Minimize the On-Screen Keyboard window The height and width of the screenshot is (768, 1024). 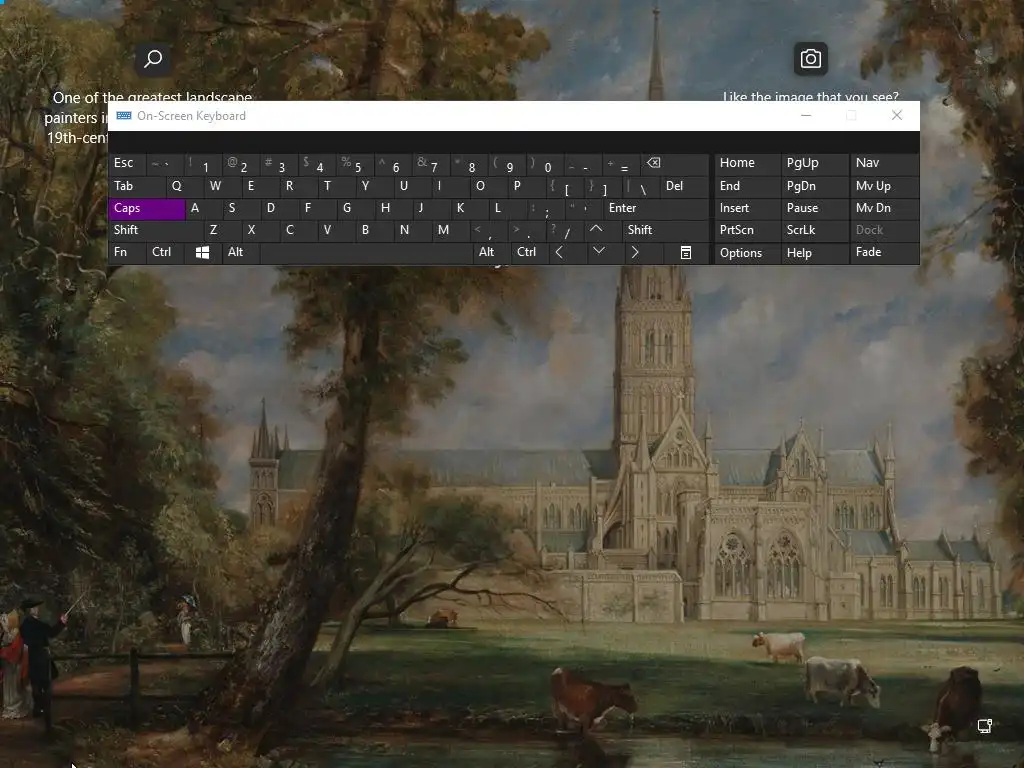pos(806,116)
